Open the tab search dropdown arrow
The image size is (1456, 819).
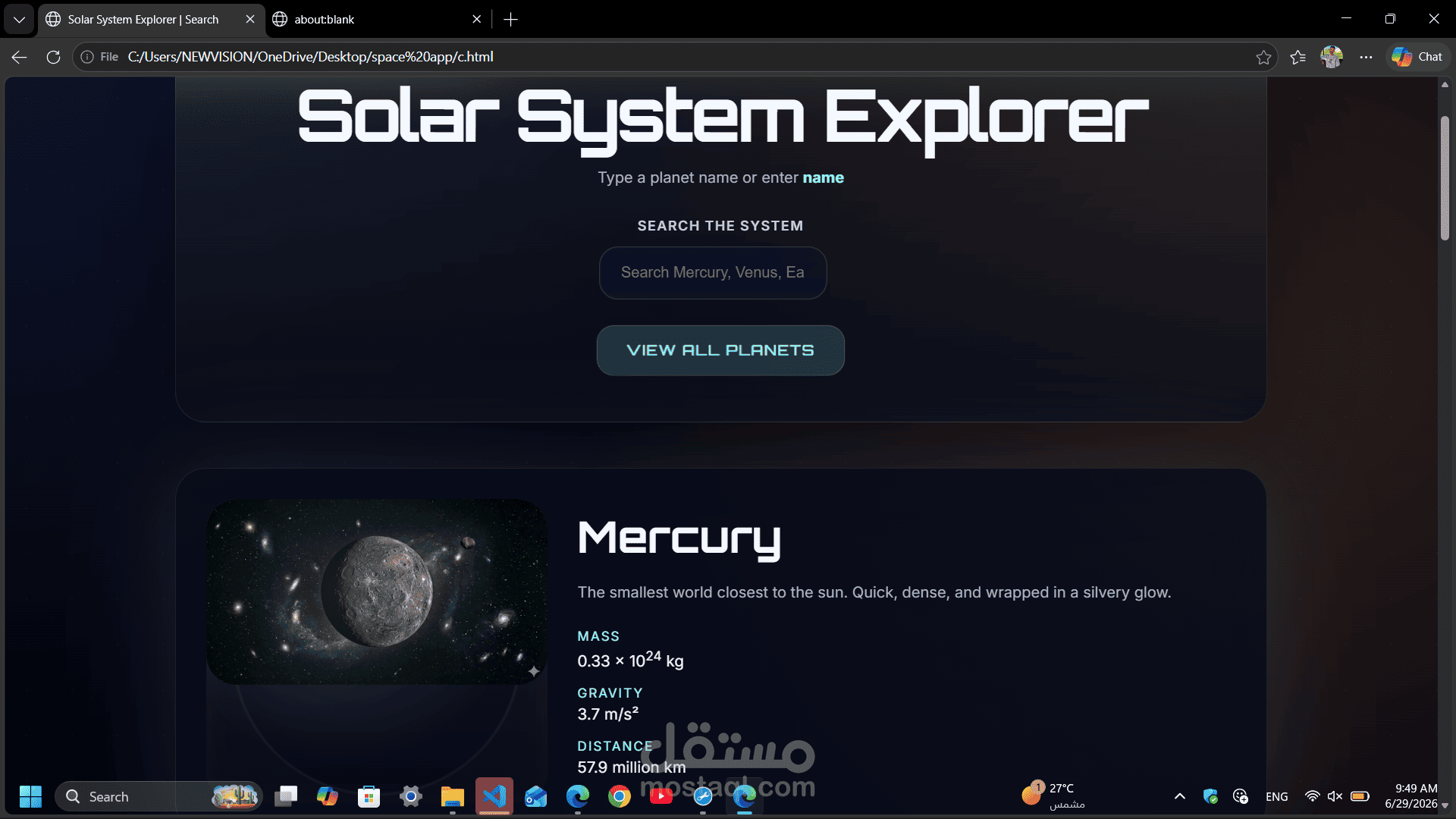(19, 20)
